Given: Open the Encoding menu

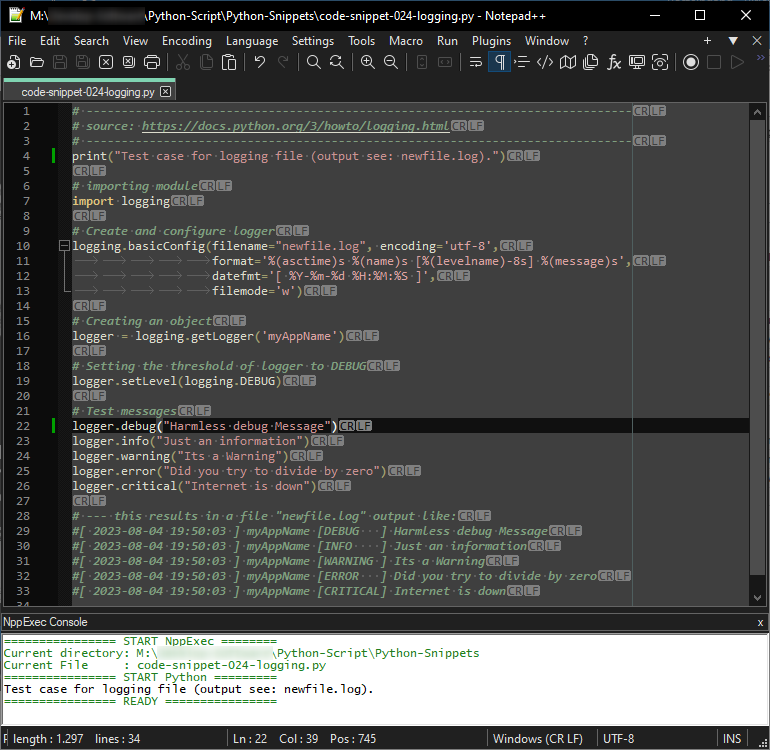Looking at the screenshot, I should tap(186, 41).
